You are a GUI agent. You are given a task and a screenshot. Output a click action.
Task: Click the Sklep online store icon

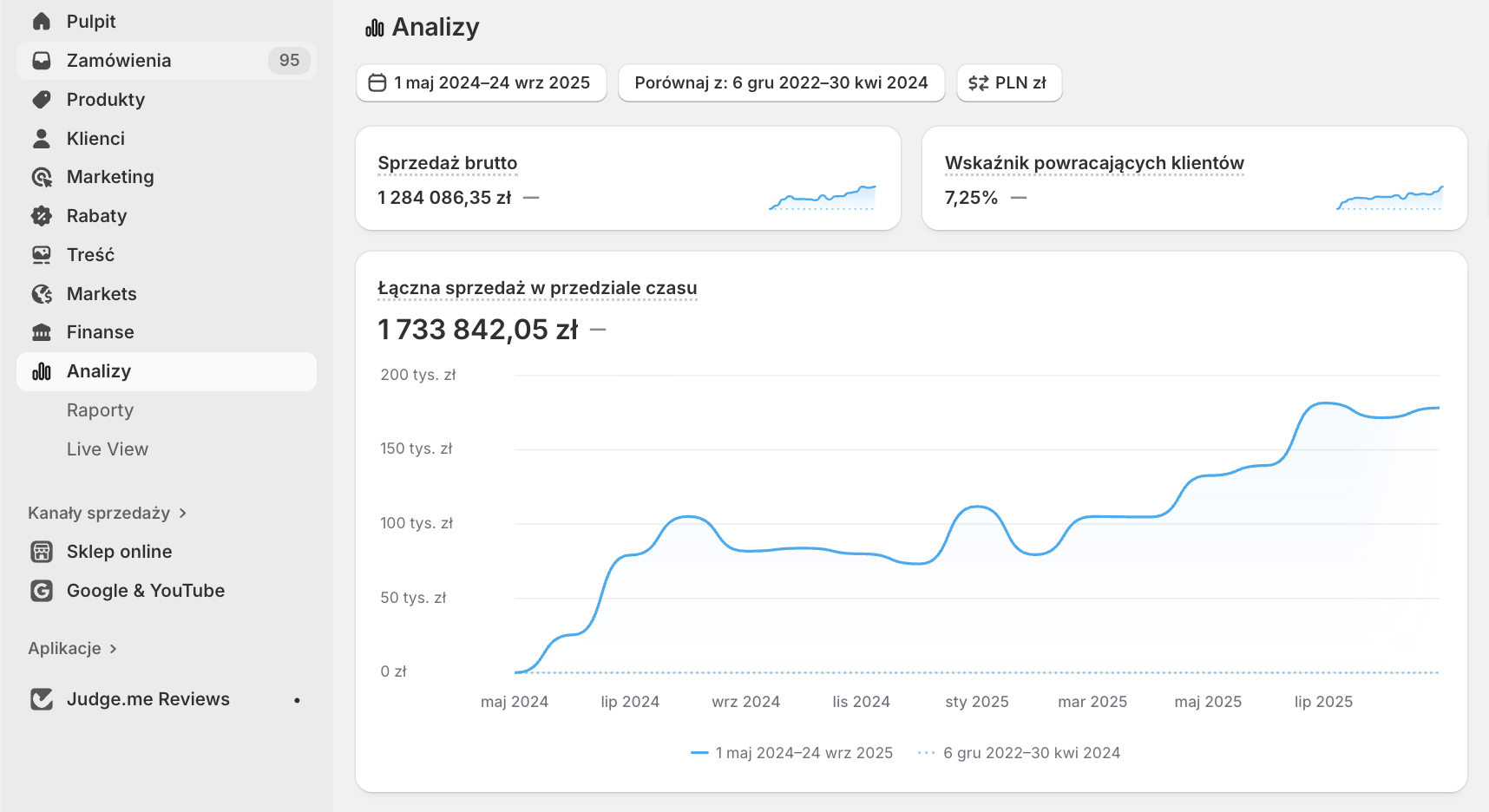point(41,552)
